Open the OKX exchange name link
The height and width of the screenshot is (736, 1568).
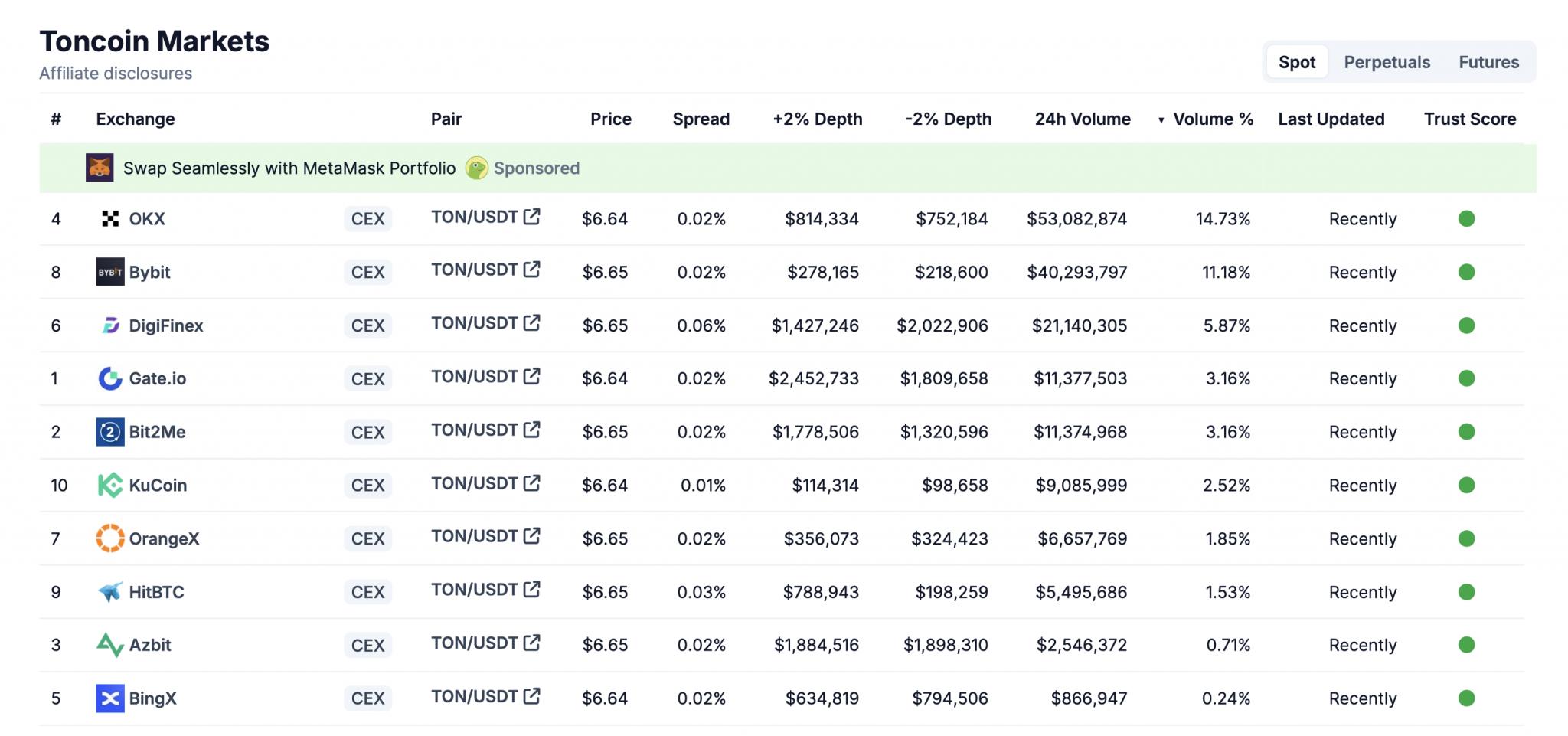147,219
